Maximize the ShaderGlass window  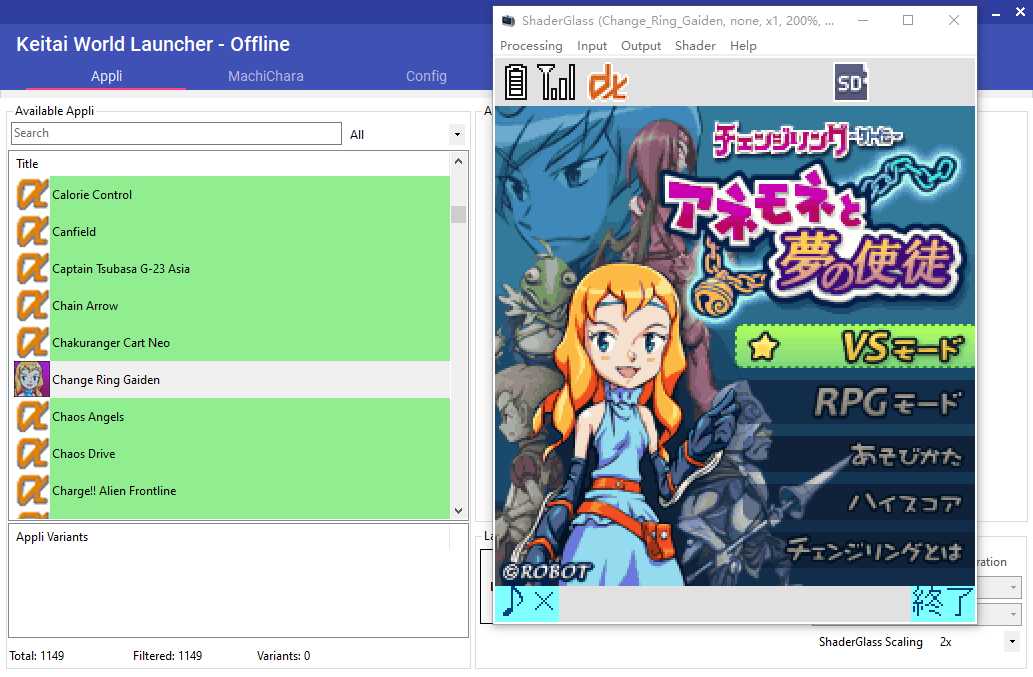(x=908, y=20)
